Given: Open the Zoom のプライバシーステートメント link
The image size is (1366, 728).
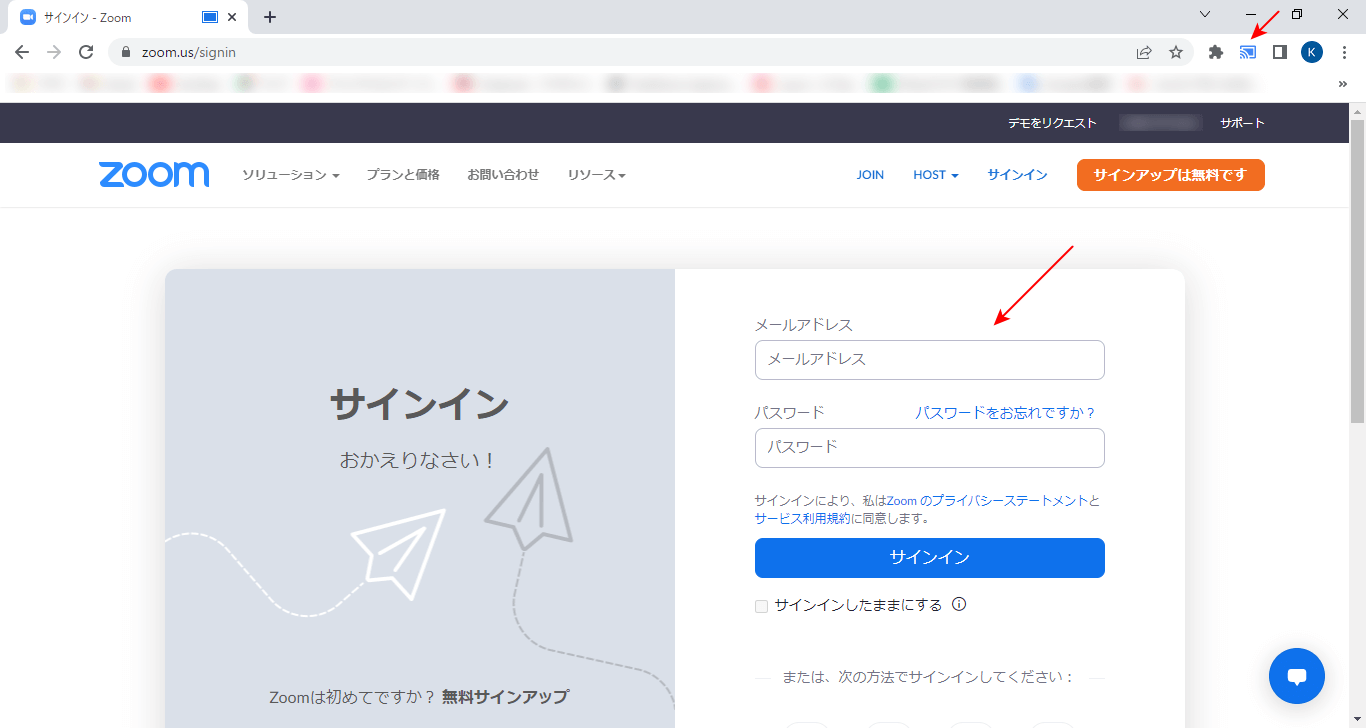Looking at the screenshot, I should click(x=986, y=500).
